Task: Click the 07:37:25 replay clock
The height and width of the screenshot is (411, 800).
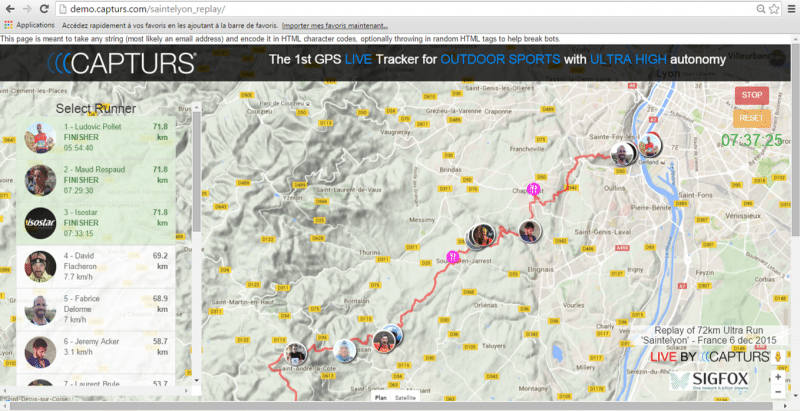Action: pyautogui.click(x=752, y=140)
